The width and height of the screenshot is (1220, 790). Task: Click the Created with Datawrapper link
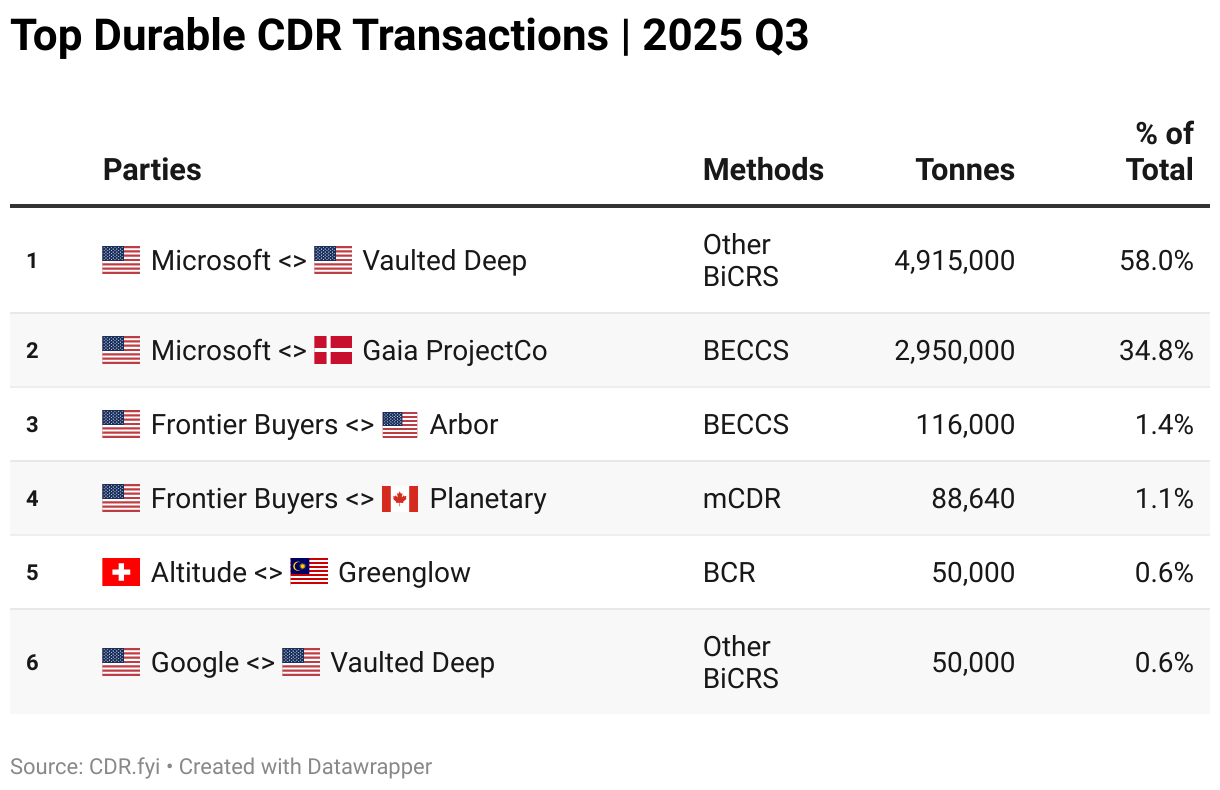pos(305,767)
